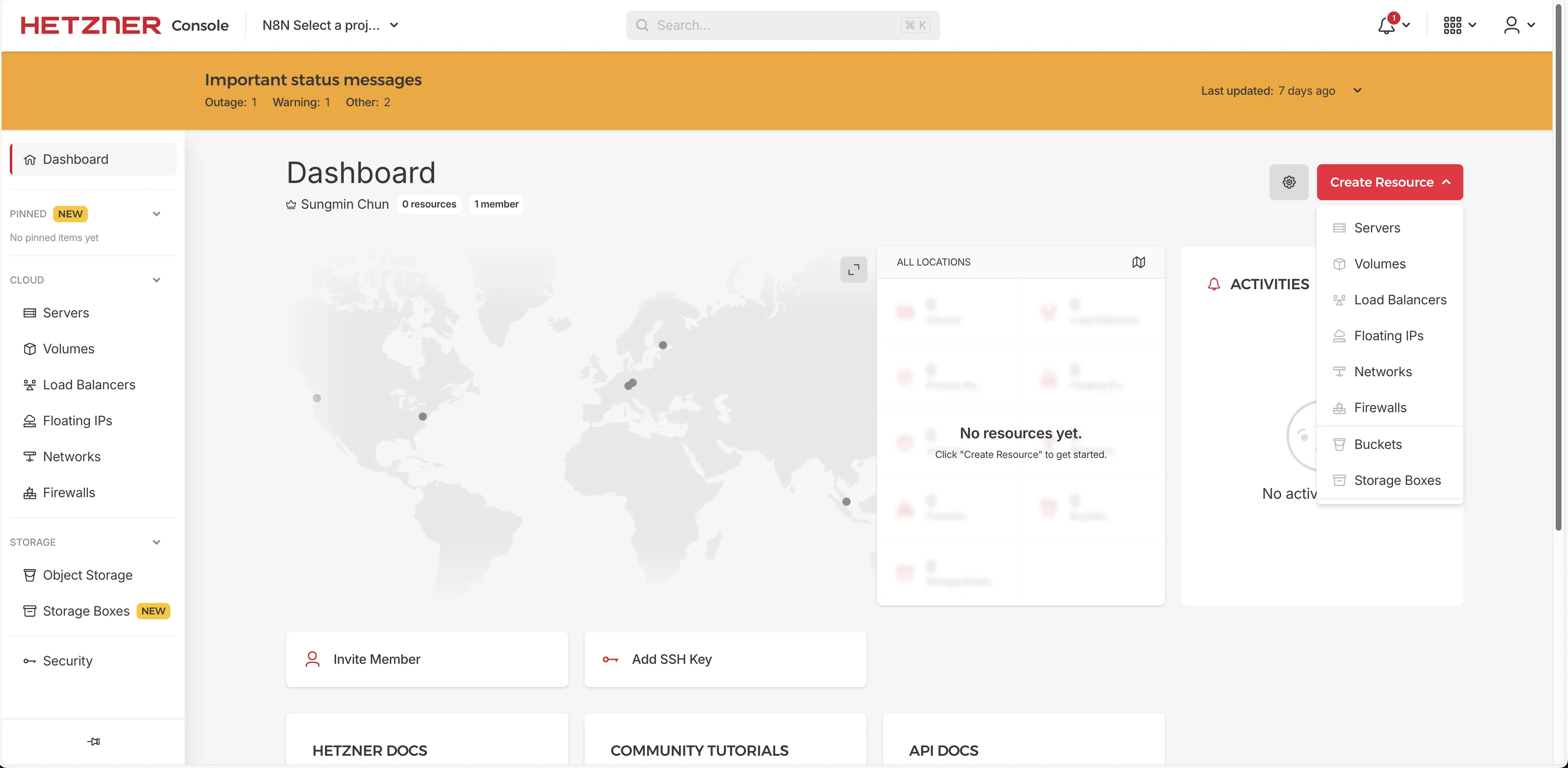Open the apps grid menu icon
The width and height of the screenshot is (1568, 768).
1452,26
